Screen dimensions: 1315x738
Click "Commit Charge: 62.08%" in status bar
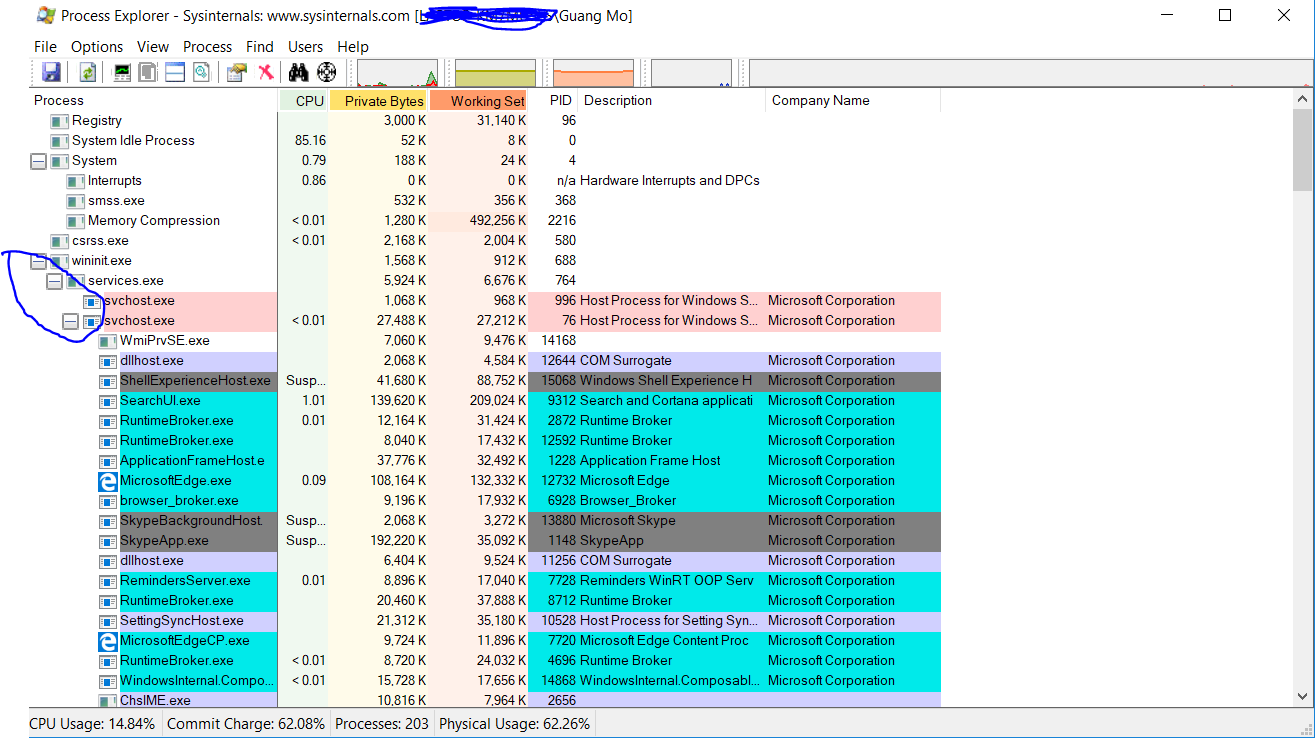(x=246, y=724)
